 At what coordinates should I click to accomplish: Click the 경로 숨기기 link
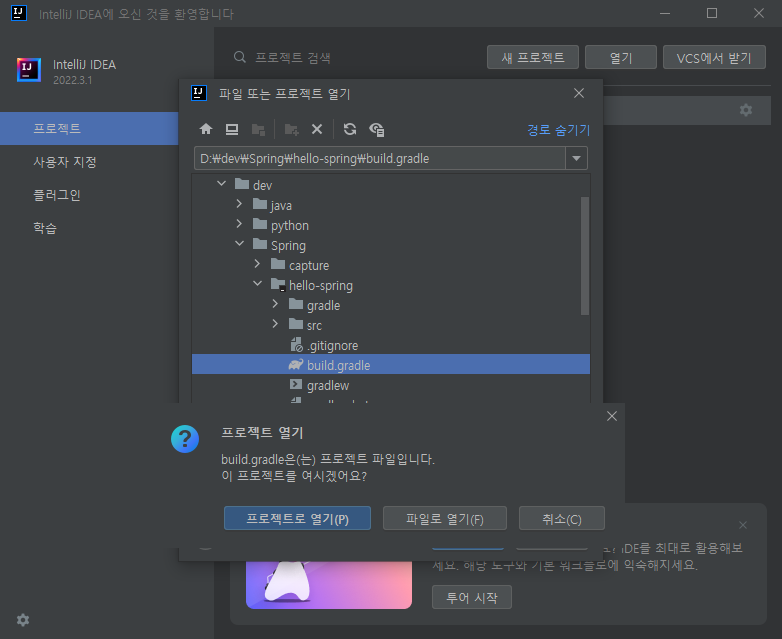click(x=559, y=130)
